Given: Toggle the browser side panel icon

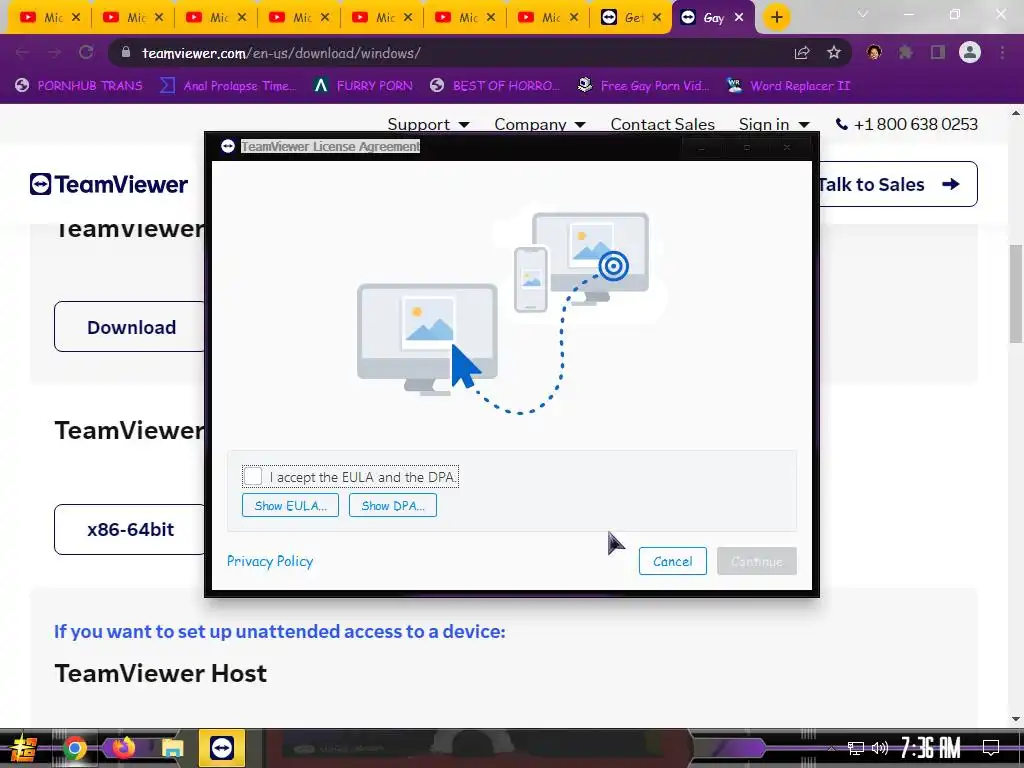Looking at the screenshot, I should [x=938, y=52].
